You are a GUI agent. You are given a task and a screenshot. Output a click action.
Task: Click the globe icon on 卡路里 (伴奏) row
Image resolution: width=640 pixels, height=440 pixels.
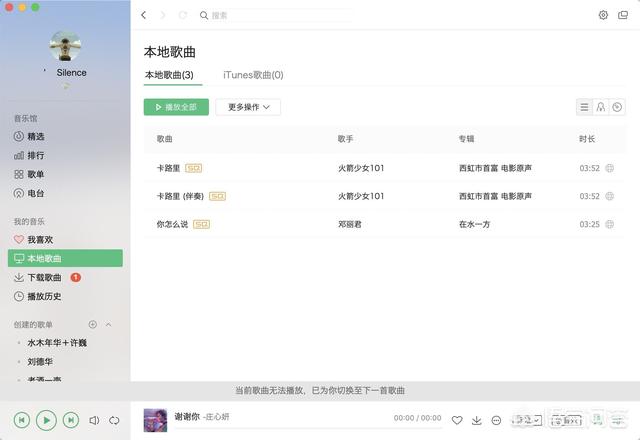point(609,196)
